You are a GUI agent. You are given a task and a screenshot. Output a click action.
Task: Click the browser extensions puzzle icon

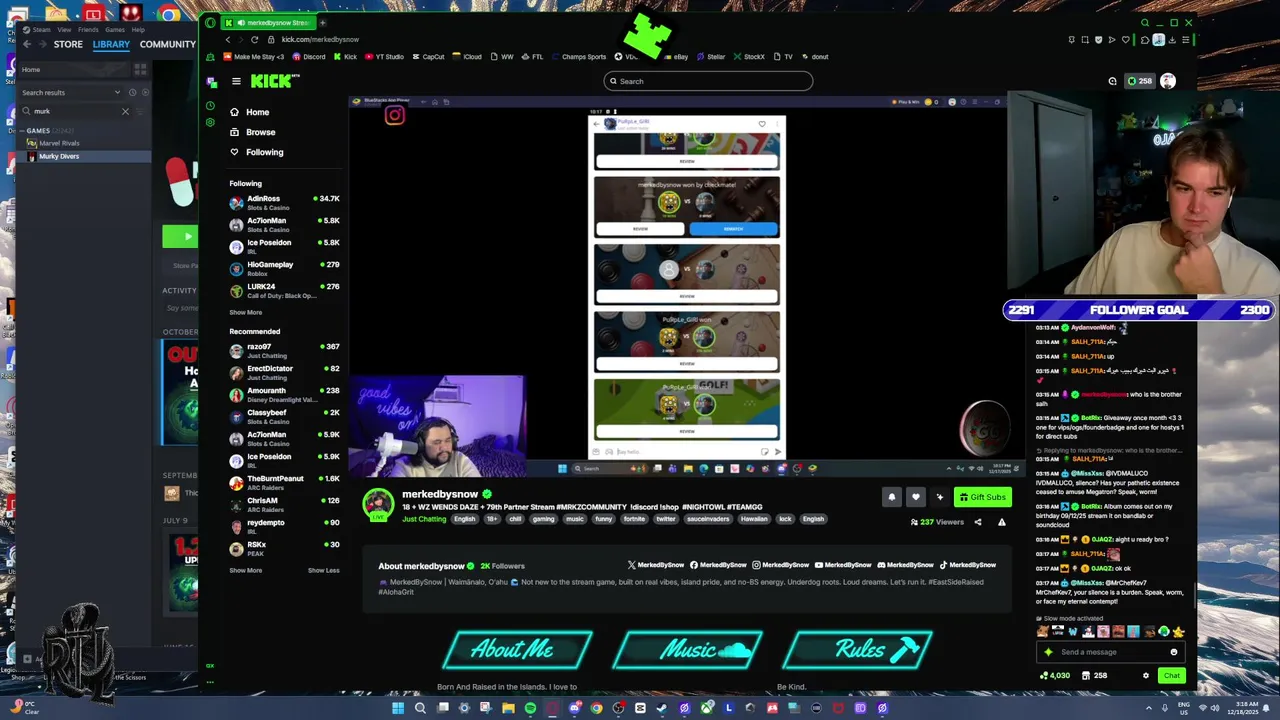1145,40
